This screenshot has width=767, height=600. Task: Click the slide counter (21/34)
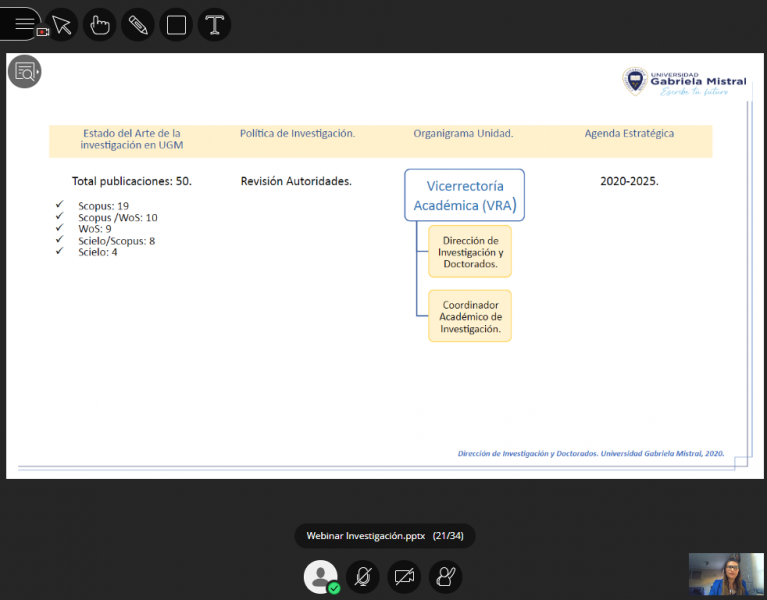tap(448, 535)
